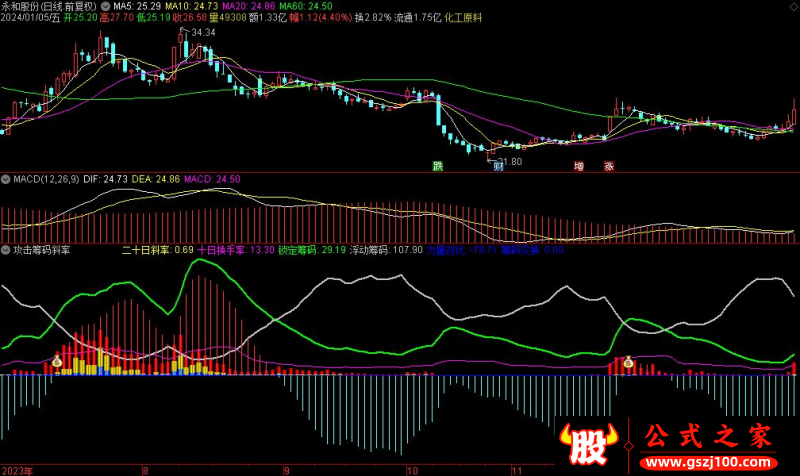The width and height of the screenshot is (800, 476).
Task: Click month 11 on the time axis
Action: tap(512, 468)
